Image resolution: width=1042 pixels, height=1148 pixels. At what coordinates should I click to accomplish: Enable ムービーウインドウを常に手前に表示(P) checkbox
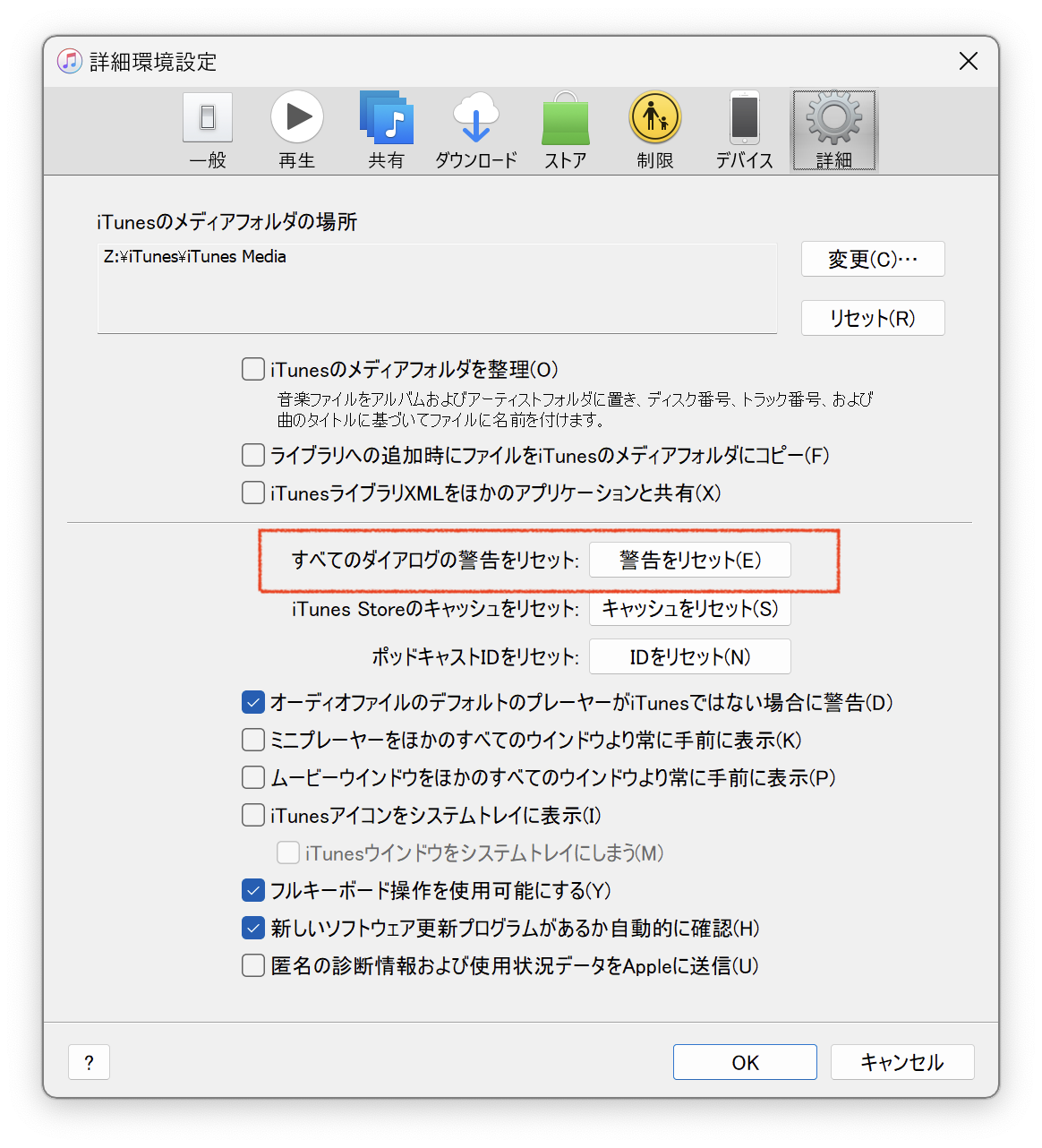[253, 777]
